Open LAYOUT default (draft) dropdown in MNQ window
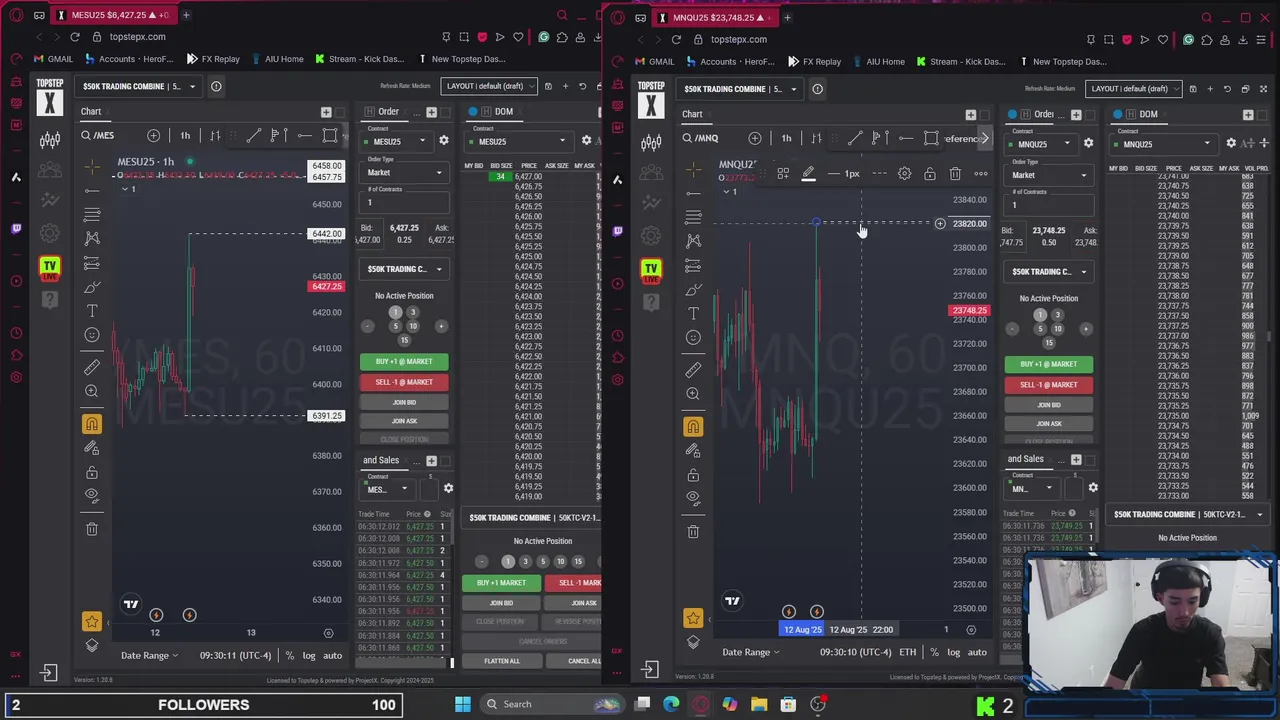The image size is (1280, 720). coord(1135,89)
